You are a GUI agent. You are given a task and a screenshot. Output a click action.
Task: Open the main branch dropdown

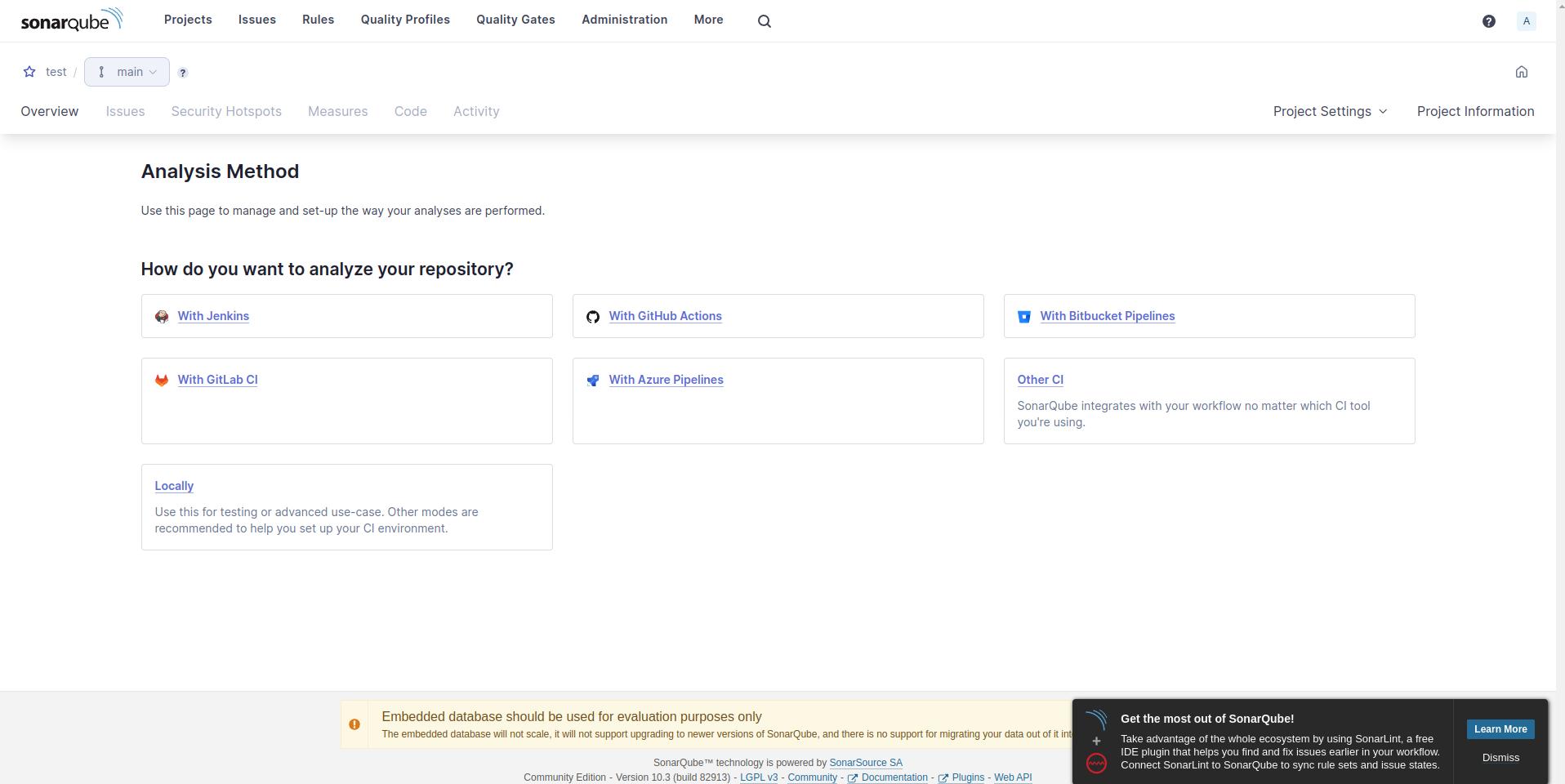pyautogui.click(x=126, y=72)
